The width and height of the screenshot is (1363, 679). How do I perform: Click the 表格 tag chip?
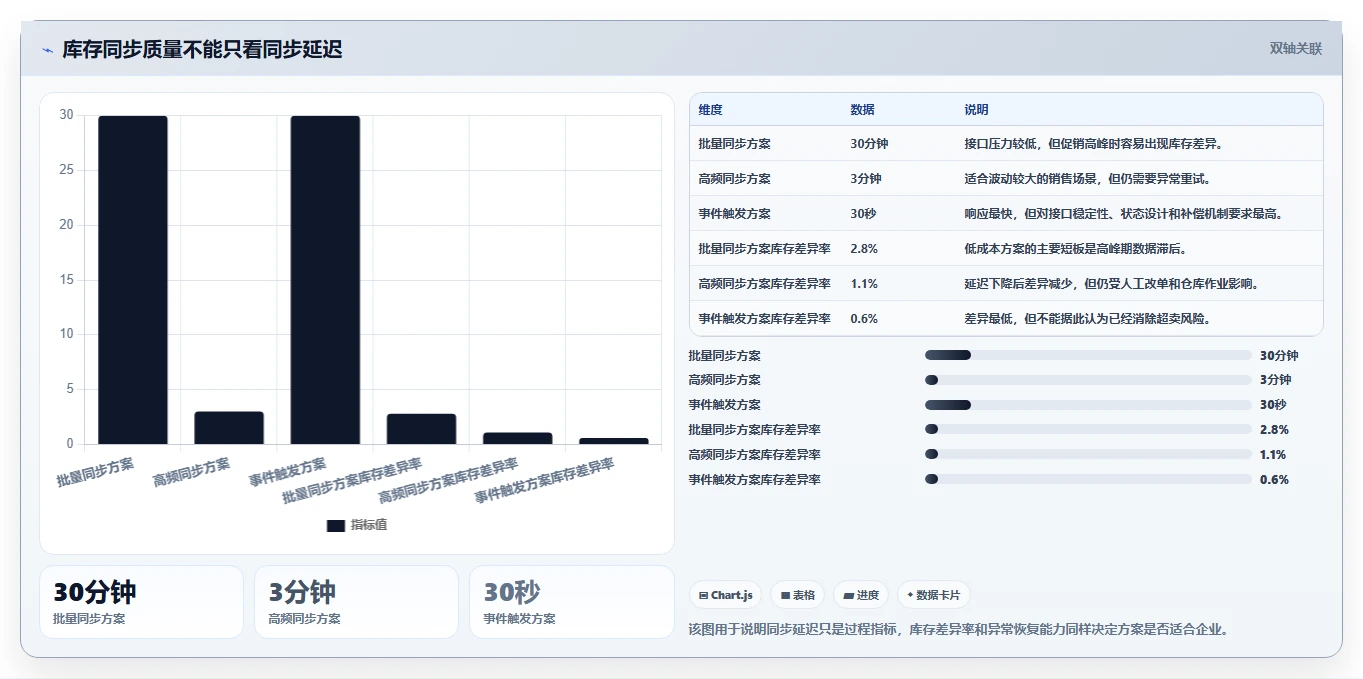point(798,595)
